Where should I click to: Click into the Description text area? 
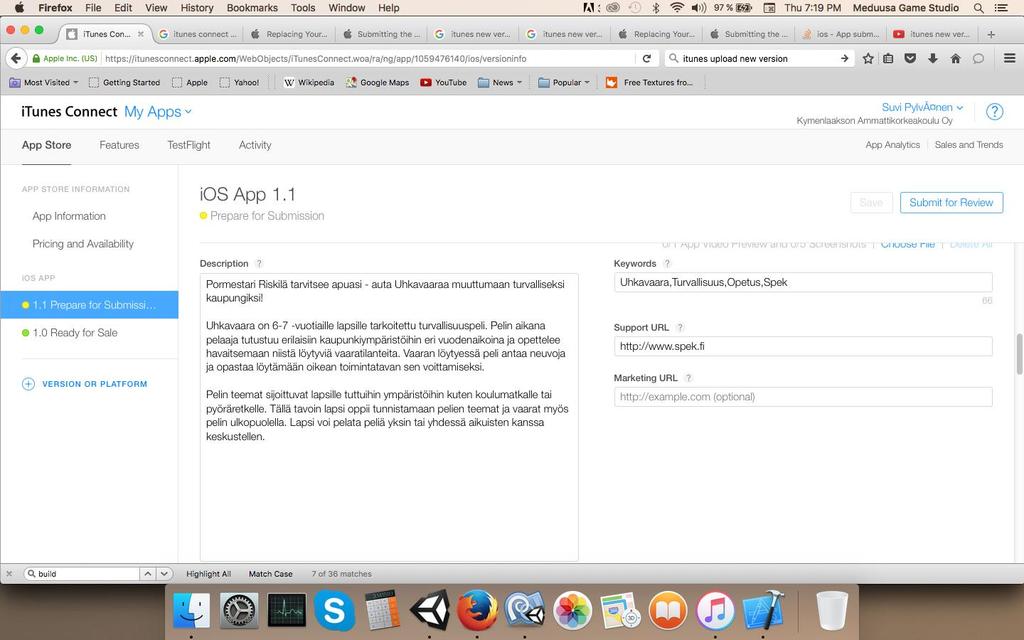389,417
